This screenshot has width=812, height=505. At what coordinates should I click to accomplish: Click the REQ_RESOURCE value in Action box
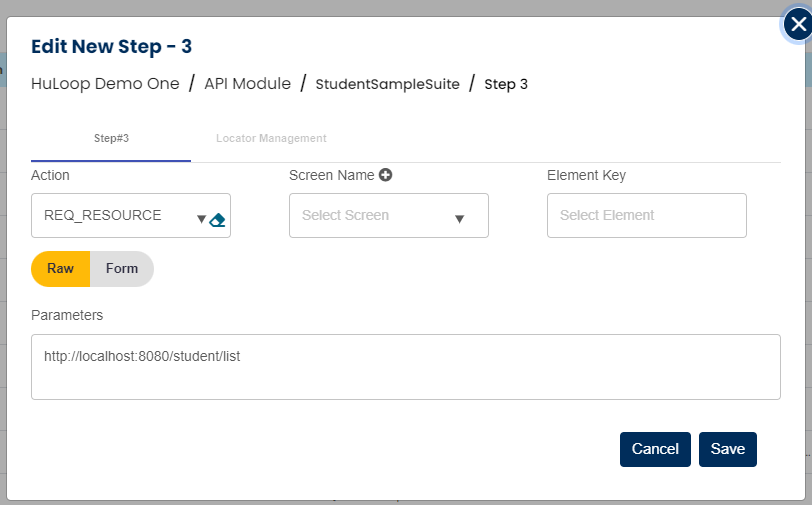click(x=103, y=215)
